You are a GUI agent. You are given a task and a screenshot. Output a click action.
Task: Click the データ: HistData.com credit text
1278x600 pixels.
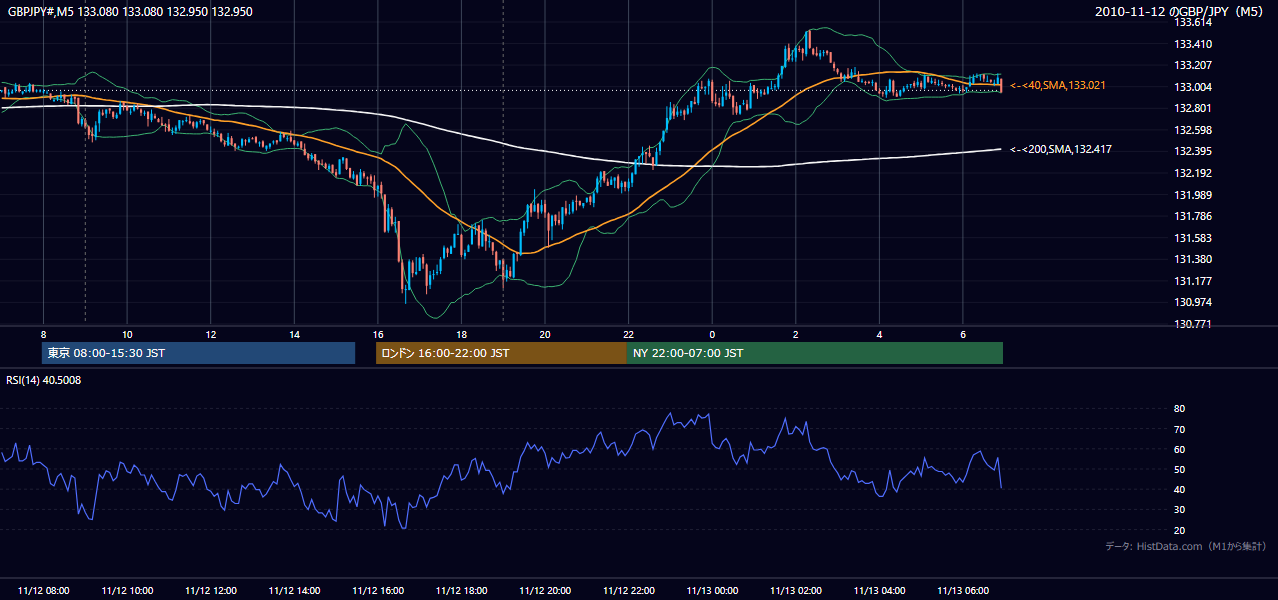pyautogui.click(x=1186, y=546)
